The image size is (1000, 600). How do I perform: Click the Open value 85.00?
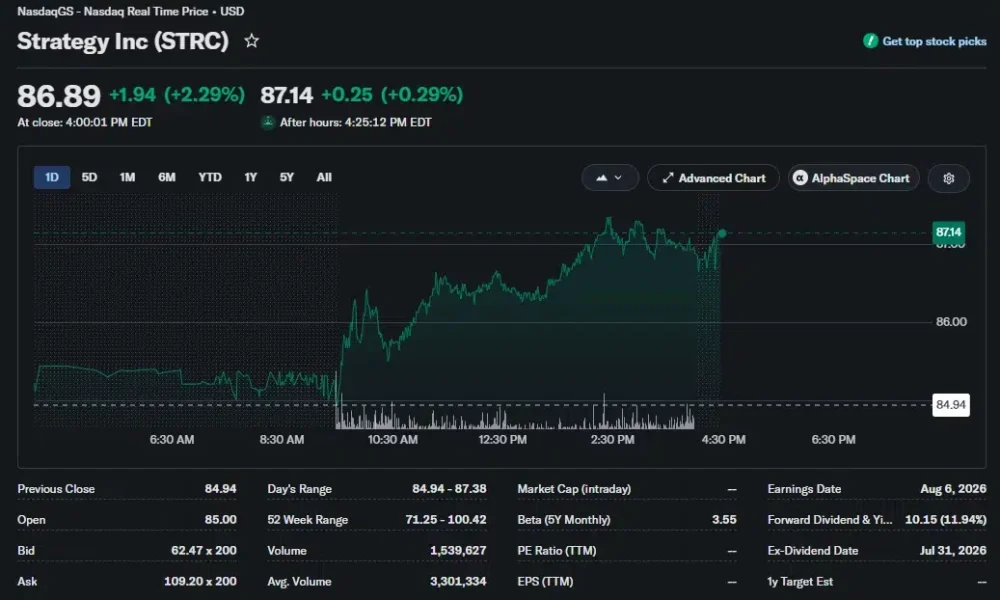pyautogui.click(x=220, y=520)
